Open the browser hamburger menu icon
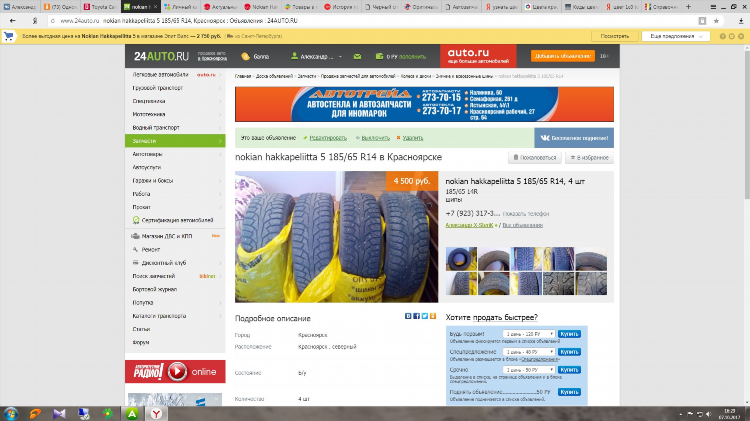 713,7
